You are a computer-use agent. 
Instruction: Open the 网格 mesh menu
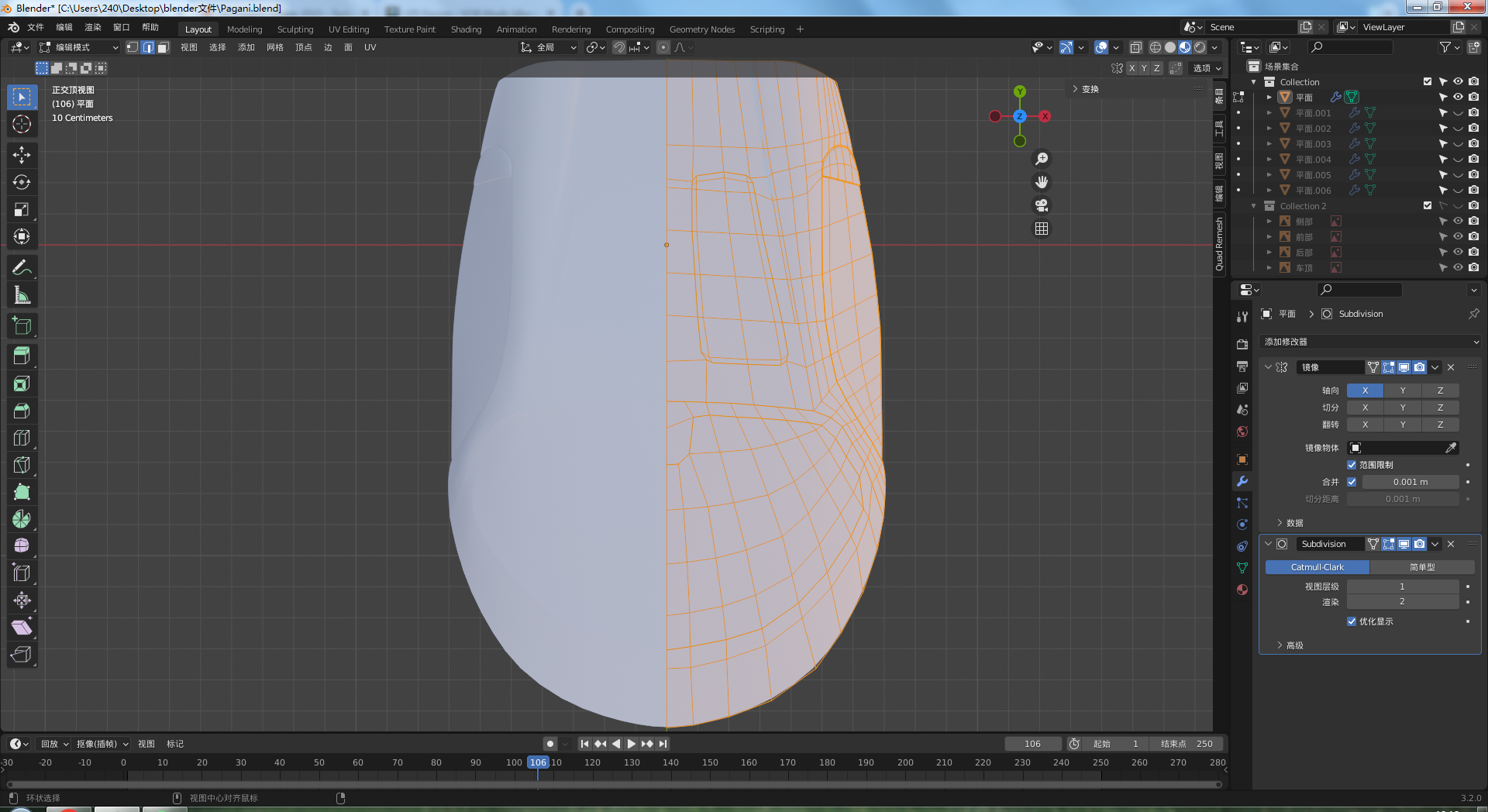click(x=275, y=47)
